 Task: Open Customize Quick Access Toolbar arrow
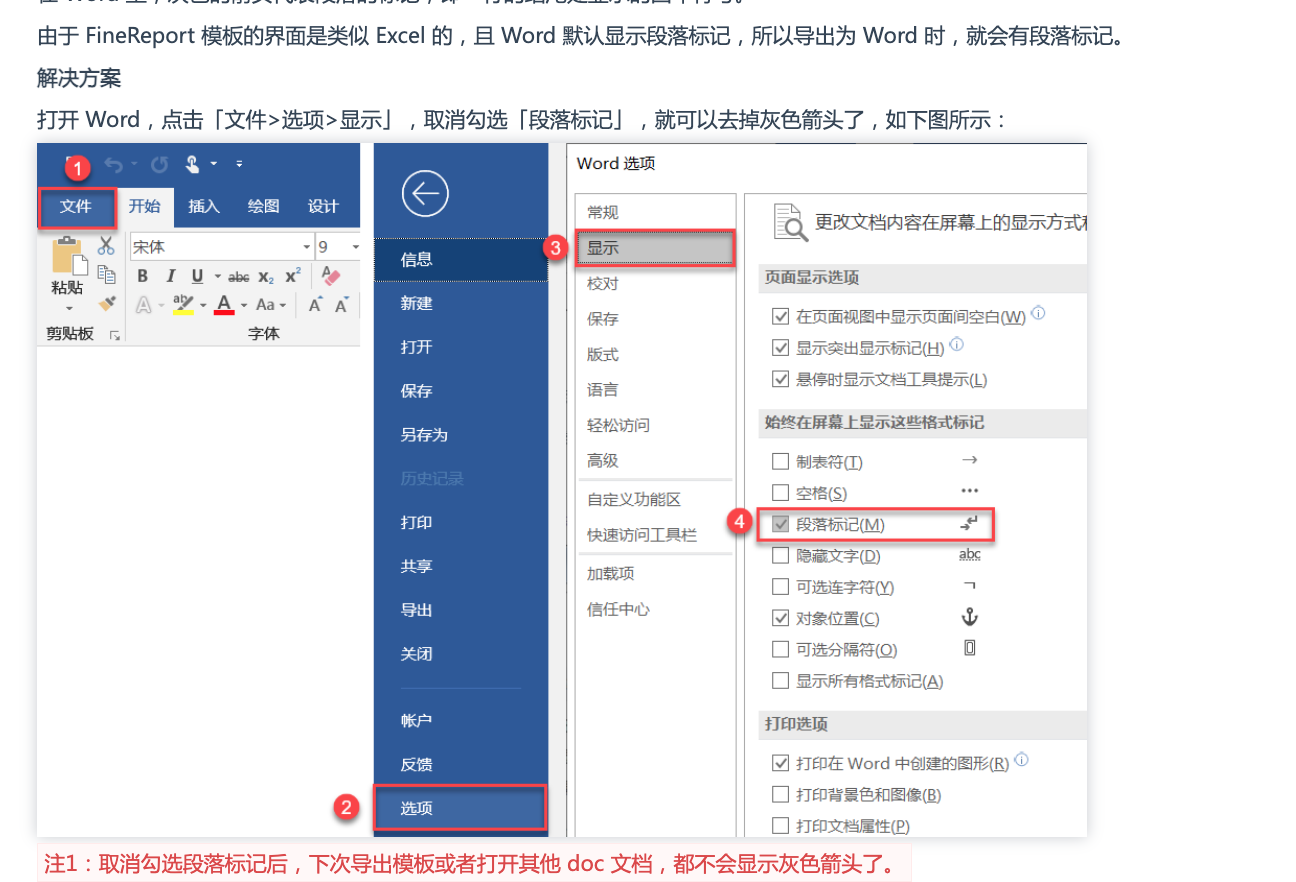239,164
